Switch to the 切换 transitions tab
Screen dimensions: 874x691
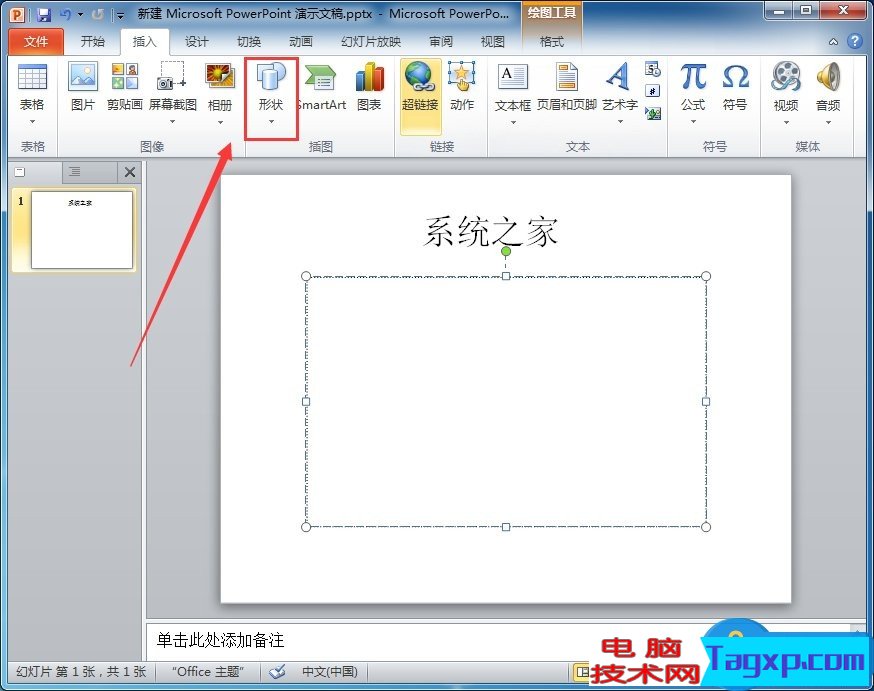pos(249,41)
